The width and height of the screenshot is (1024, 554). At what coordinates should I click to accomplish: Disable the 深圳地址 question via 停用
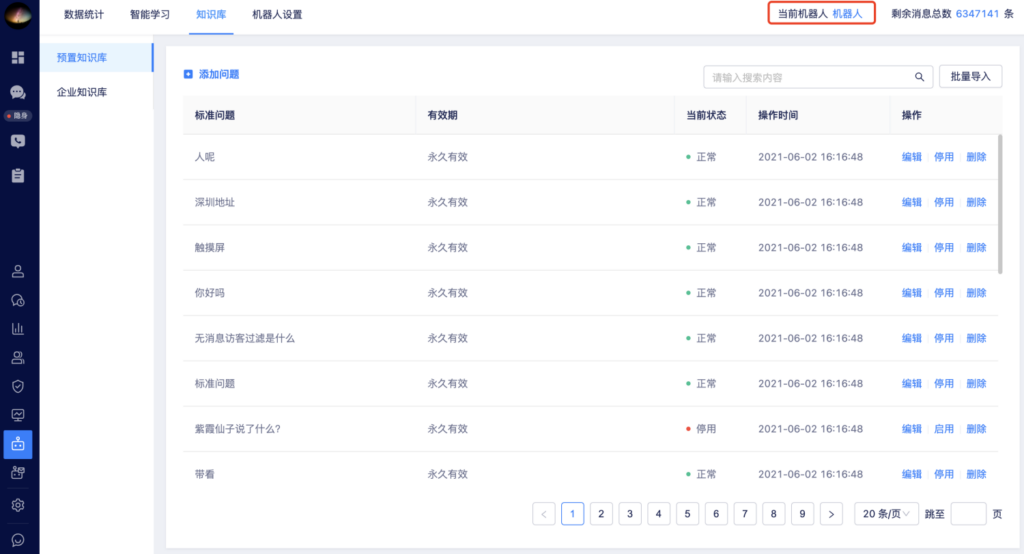944,202
